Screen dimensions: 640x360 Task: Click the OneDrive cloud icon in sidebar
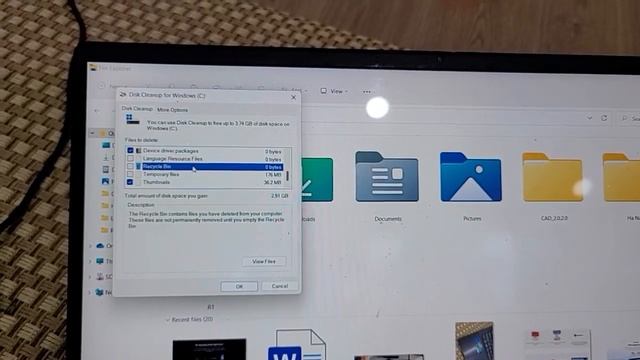tap(100, 246)
